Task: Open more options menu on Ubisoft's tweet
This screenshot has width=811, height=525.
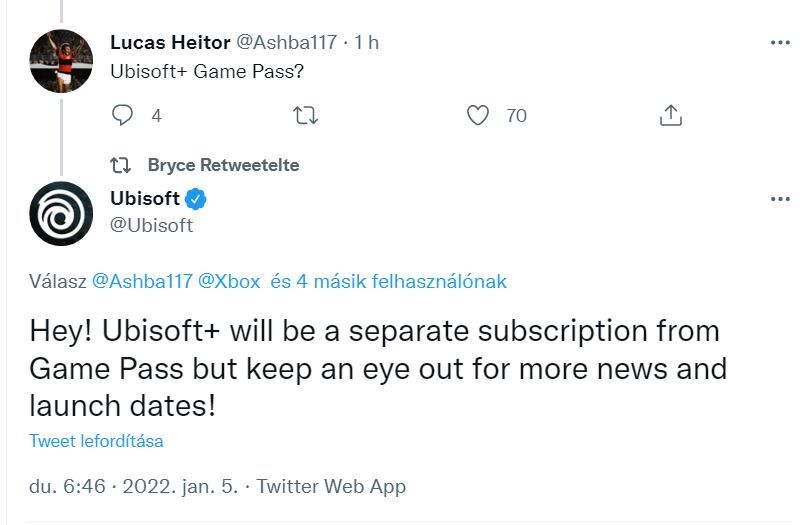Action: [x=780, y=199]
